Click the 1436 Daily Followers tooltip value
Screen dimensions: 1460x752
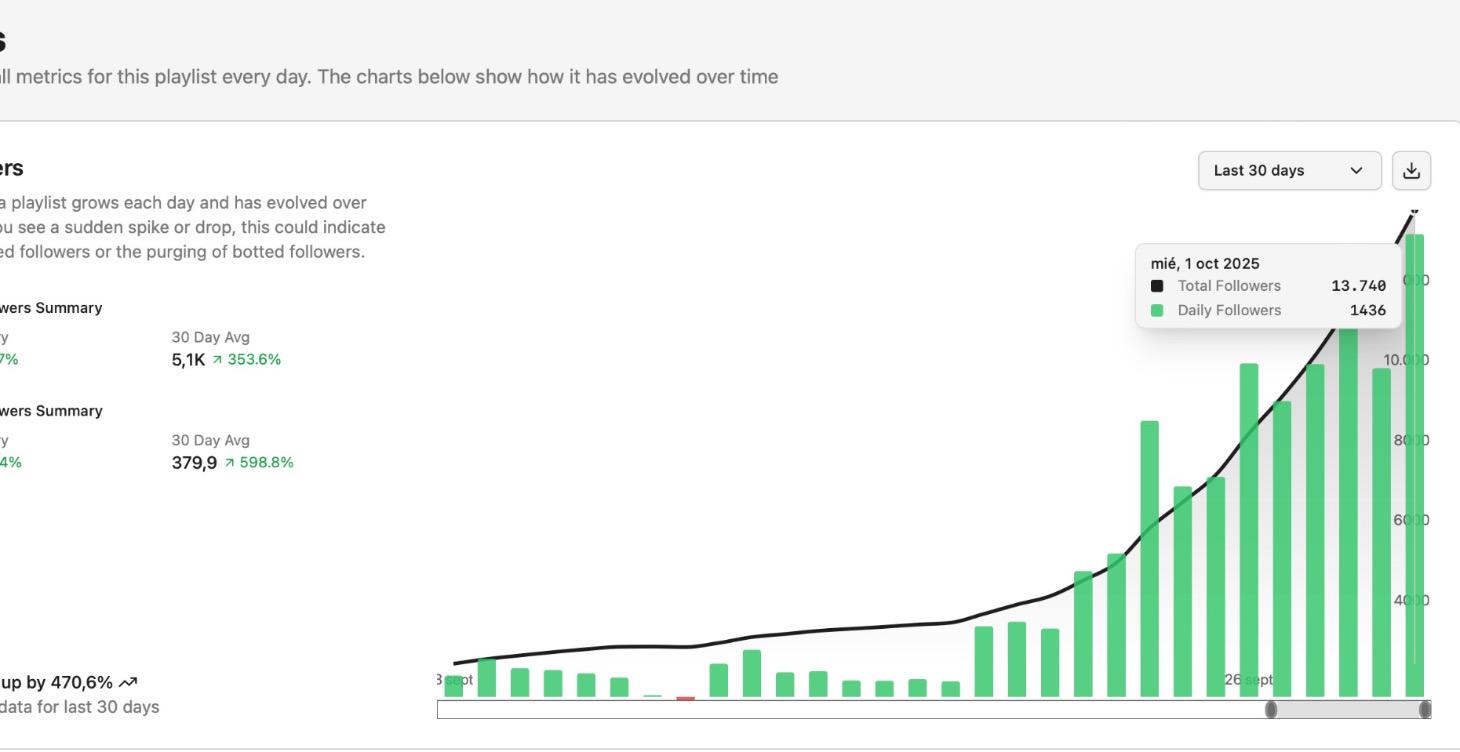tap(1367, 310)
